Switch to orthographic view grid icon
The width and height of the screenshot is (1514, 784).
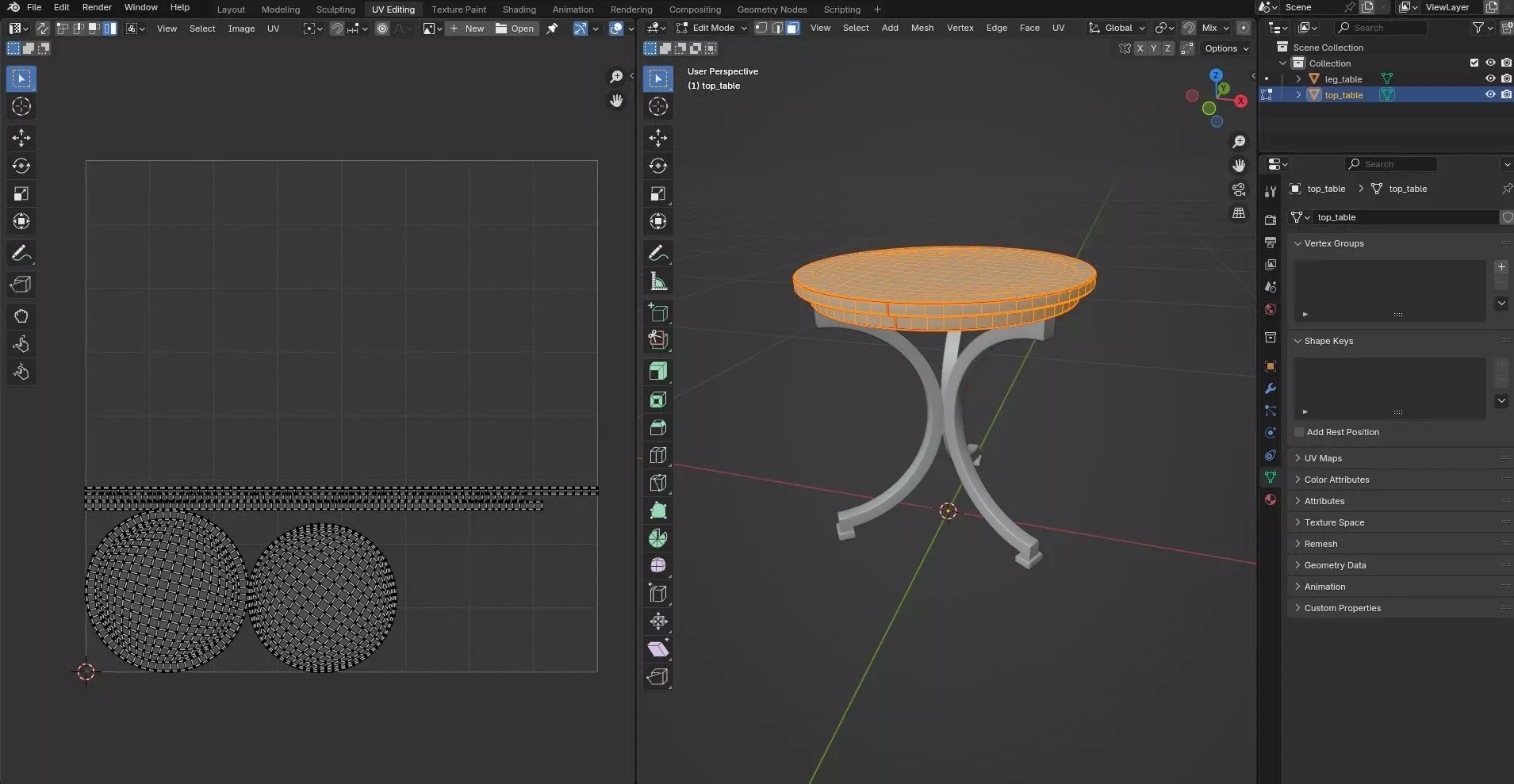[x=1239, y=213]
